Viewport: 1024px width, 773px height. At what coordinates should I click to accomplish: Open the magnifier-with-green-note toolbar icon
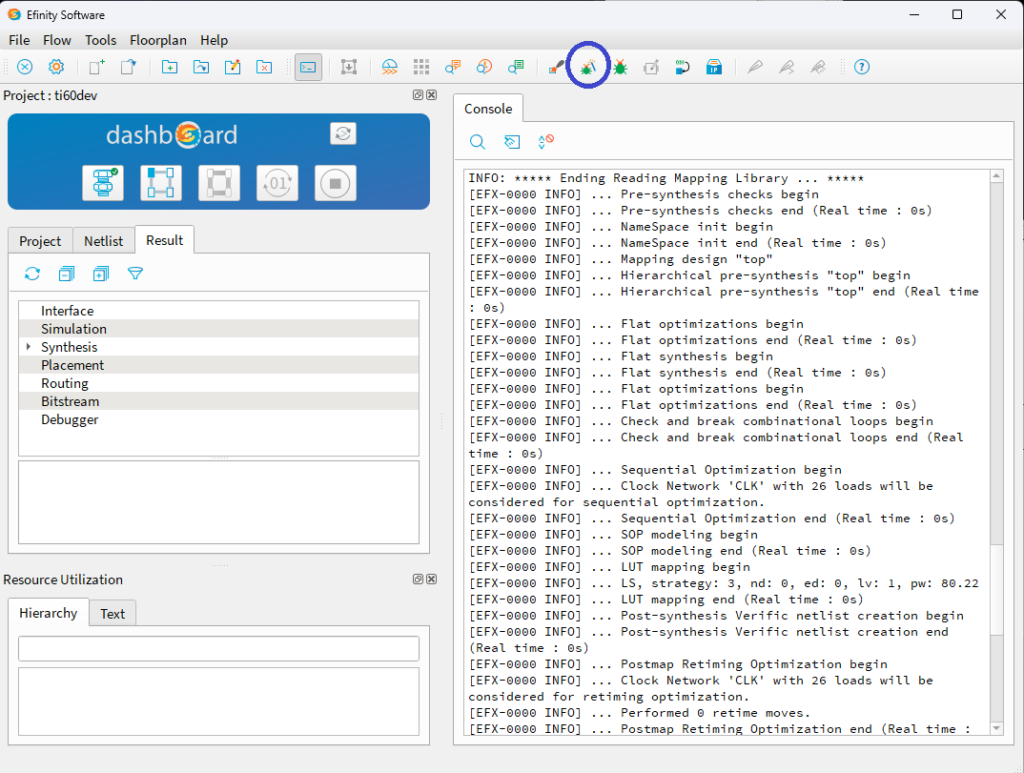pos(516,67)
